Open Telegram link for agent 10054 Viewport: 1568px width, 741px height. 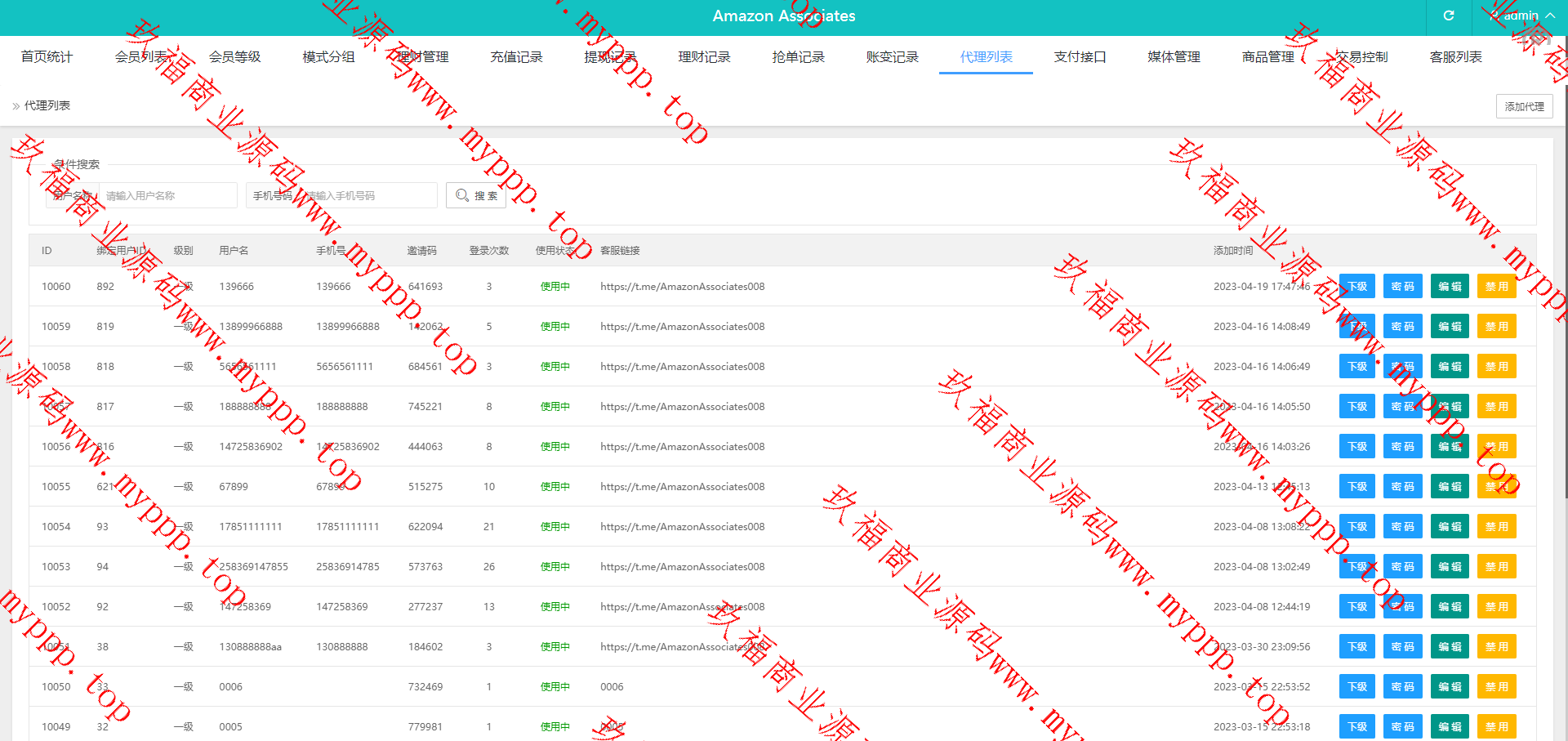pyautogui.click(x=682, y=527)
